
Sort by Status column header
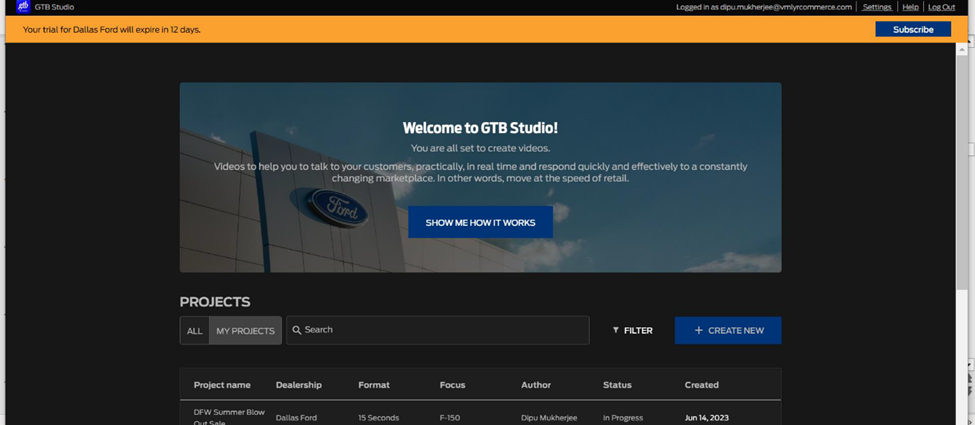[x=617, y=385]
